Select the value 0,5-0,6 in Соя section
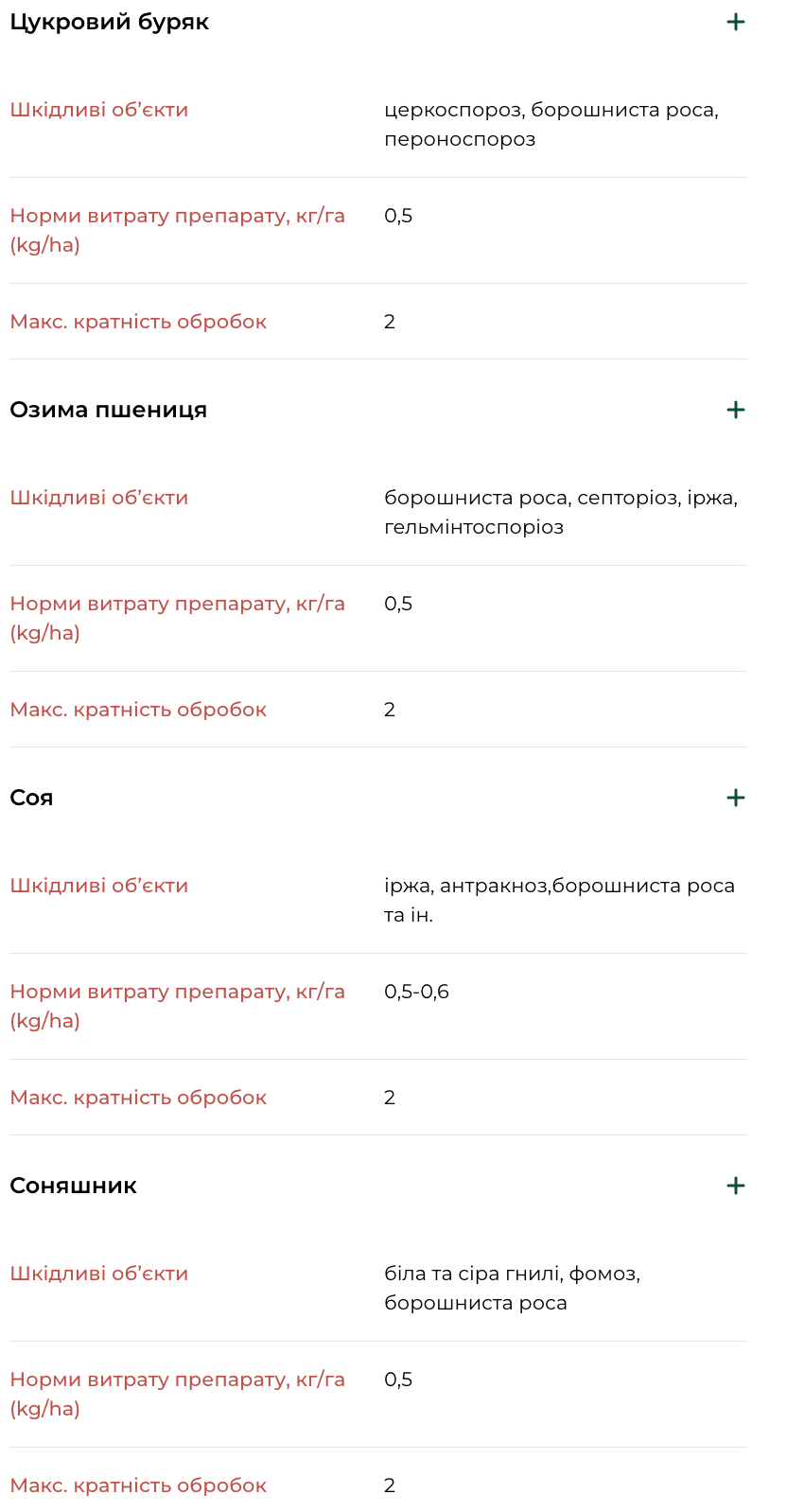 [412, 993]
